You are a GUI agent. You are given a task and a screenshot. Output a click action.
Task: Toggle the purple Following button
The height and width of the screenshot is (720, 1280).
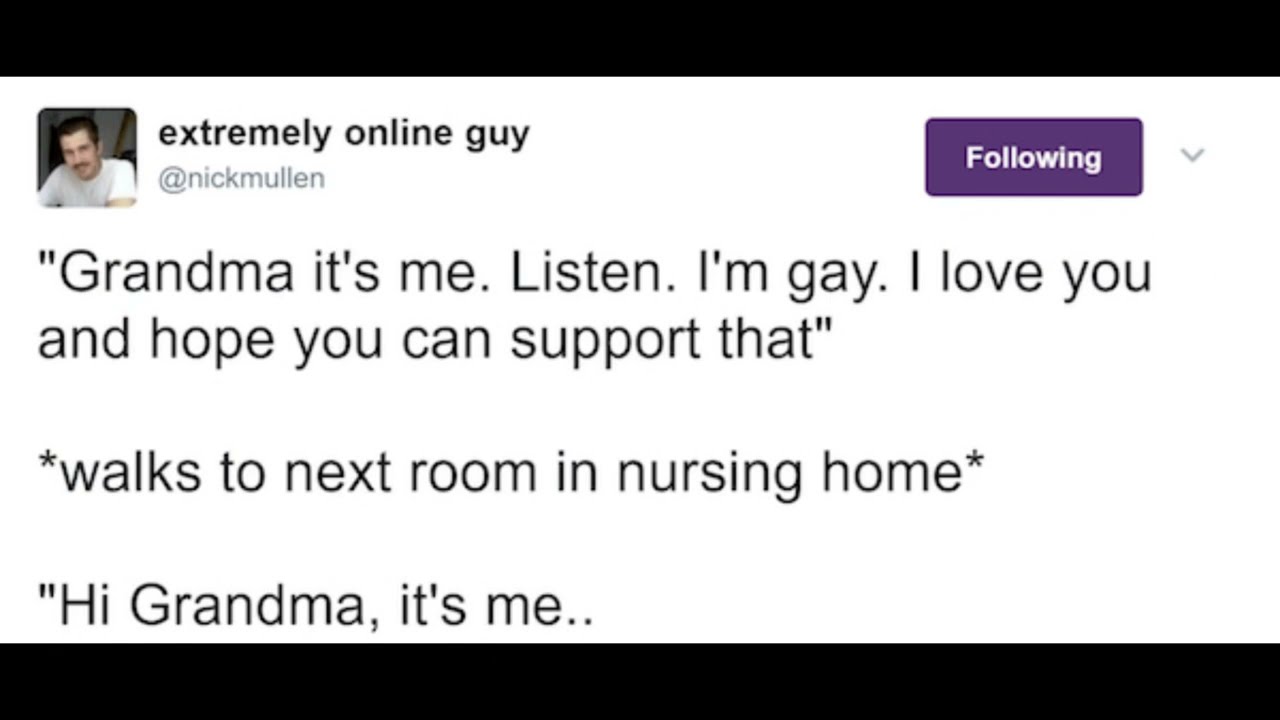pyautogui.click(x=1033, y=157)
